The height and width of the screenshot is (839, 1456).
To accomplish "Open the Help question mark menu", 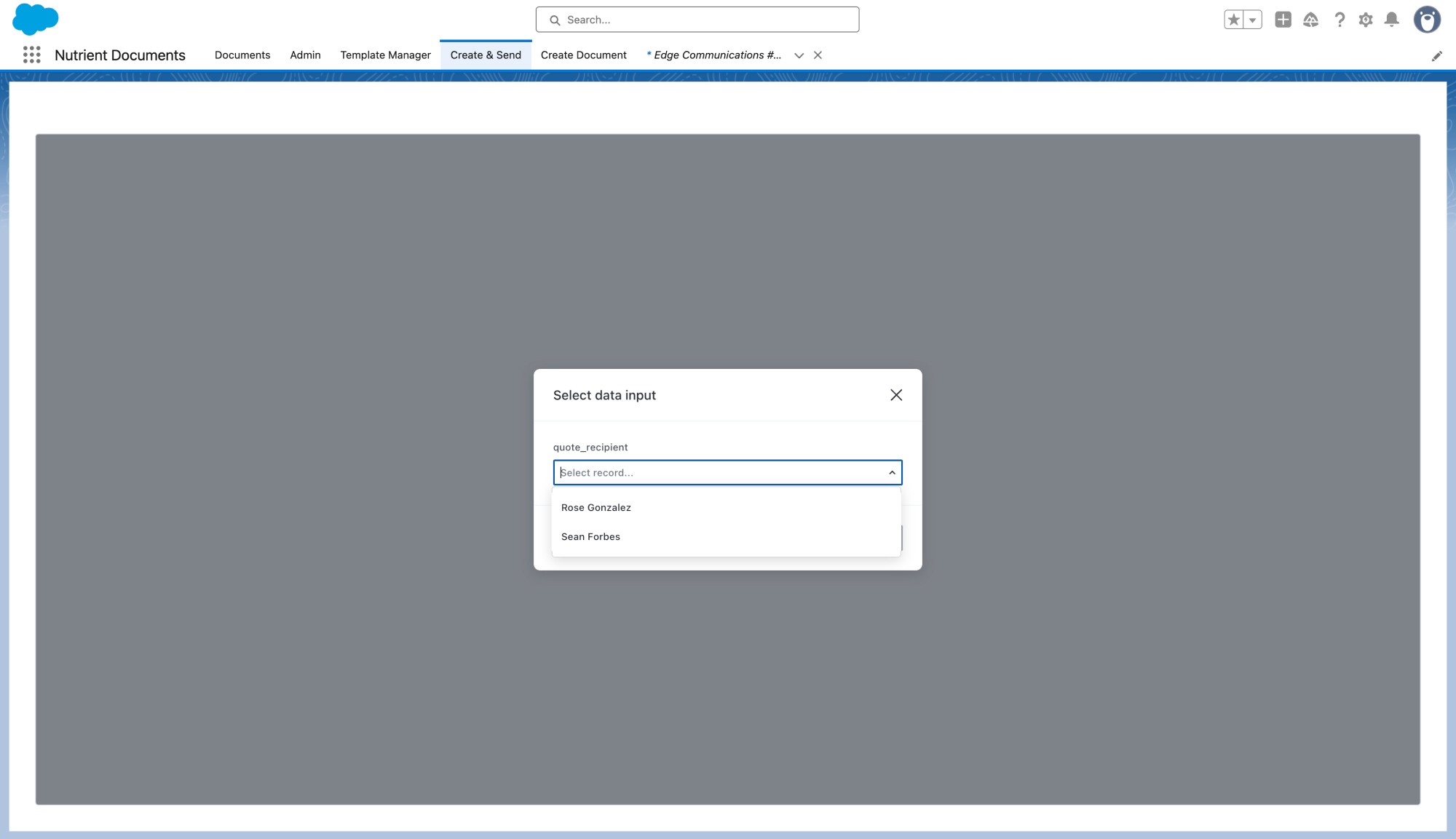I will pyautogui.click(x=1340, y=20).
